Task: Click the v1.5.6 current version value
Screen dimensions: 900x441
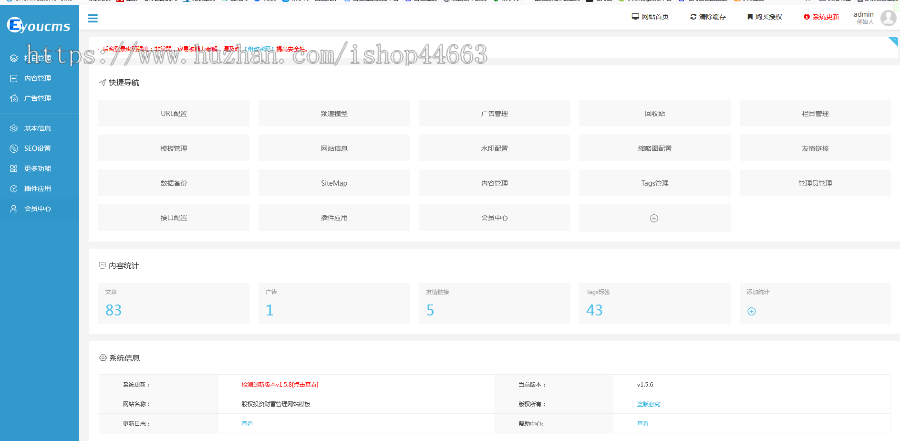Action: [x=645, y=384]
